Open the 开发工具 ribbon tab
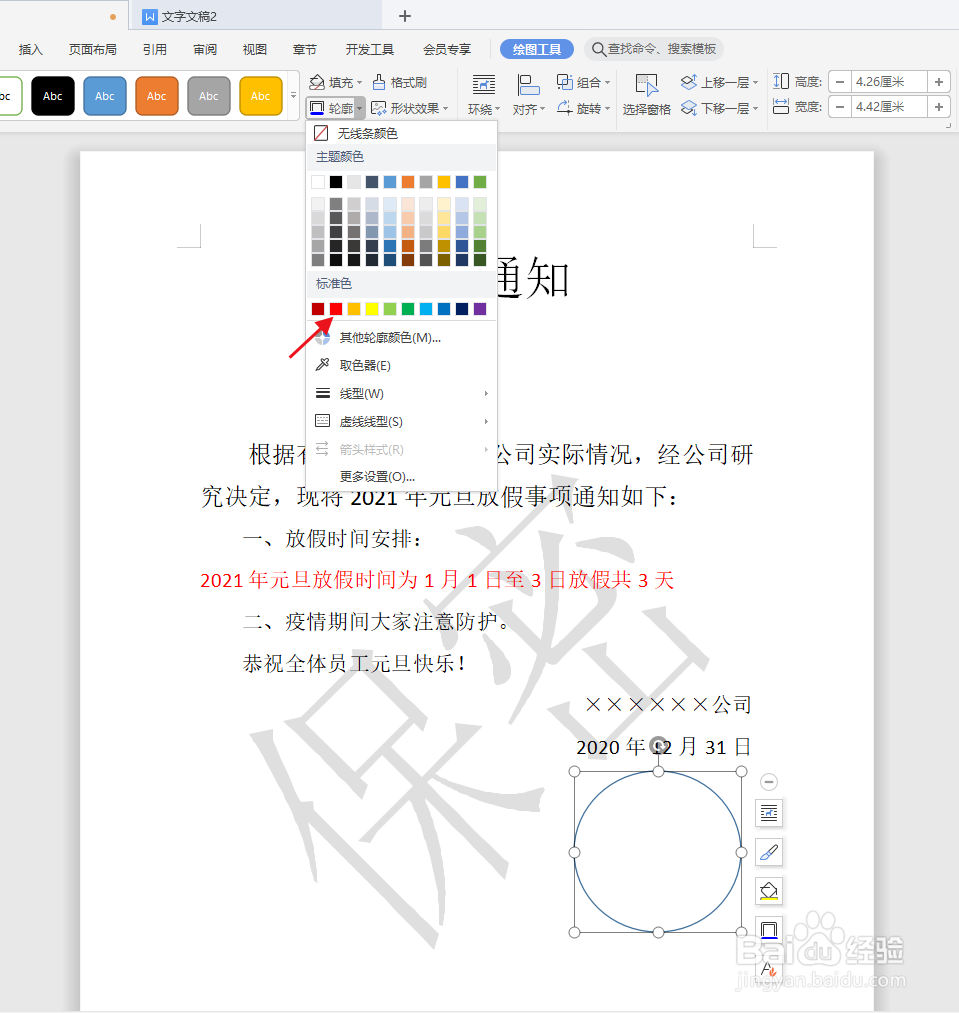This screenshot has height=1013, width=959. point(369,48)
